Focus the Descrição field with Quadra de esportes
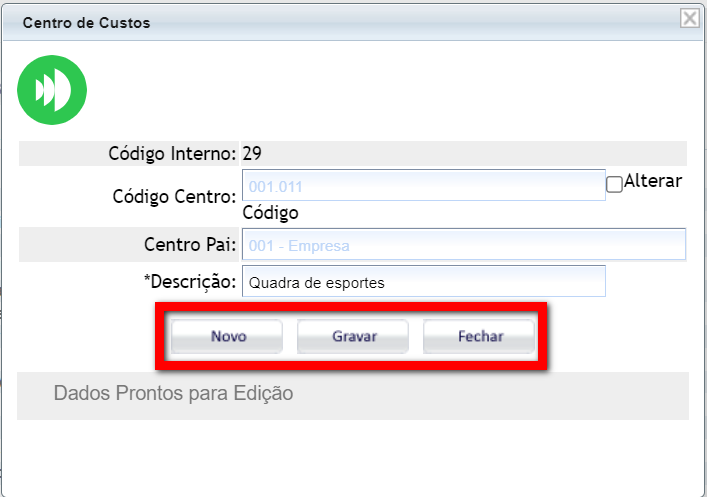Image resolution: width=707 pixels, height=497 pixels. pos(423,282)
